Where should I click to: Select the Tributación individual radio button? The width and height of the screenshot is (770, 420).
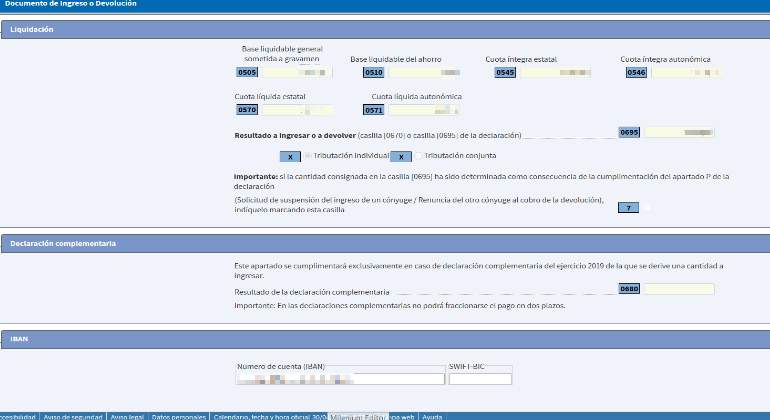pyautogui.click(x=307, y=156)
